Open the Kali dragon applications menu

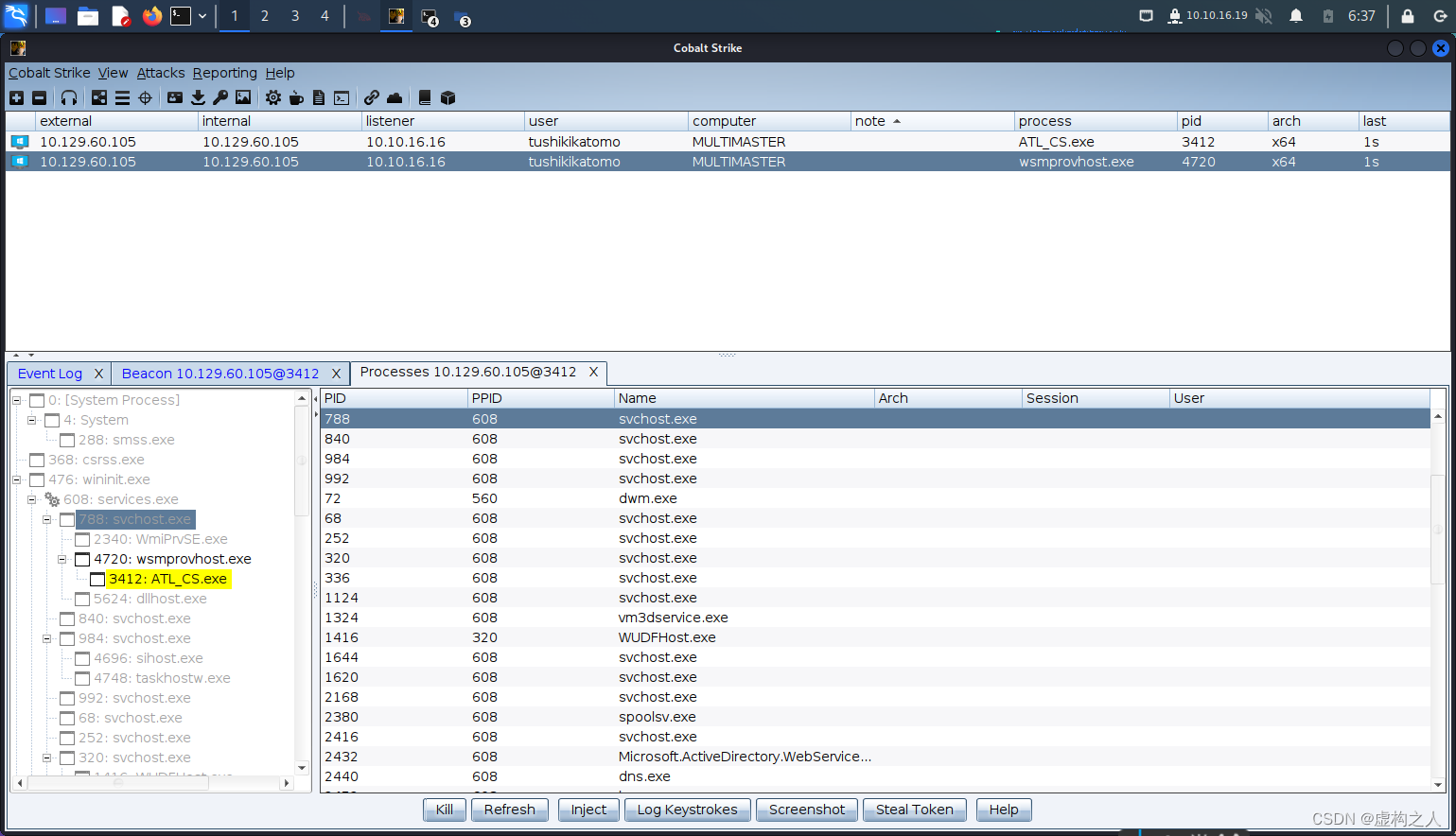click(16, 16)
